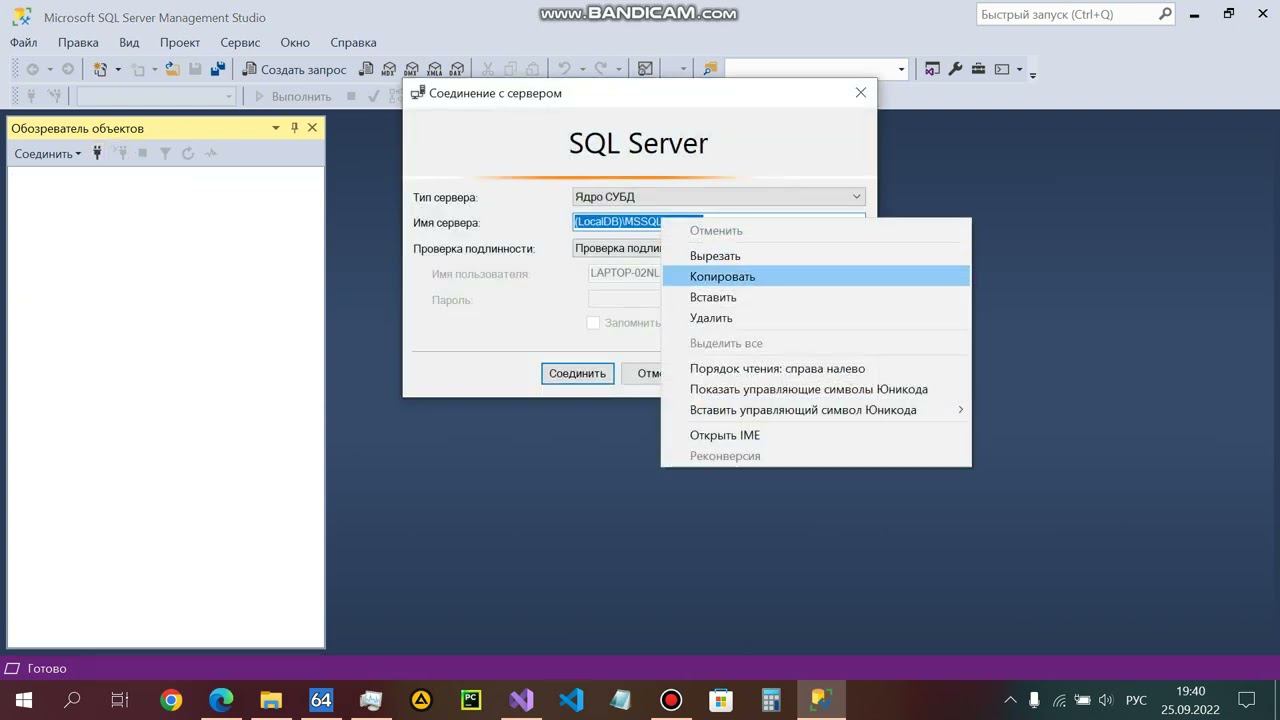Screen dimensions: 1280x720
Task: Open Visual Studio Code from the taskbar
Action: coord(571,700)
